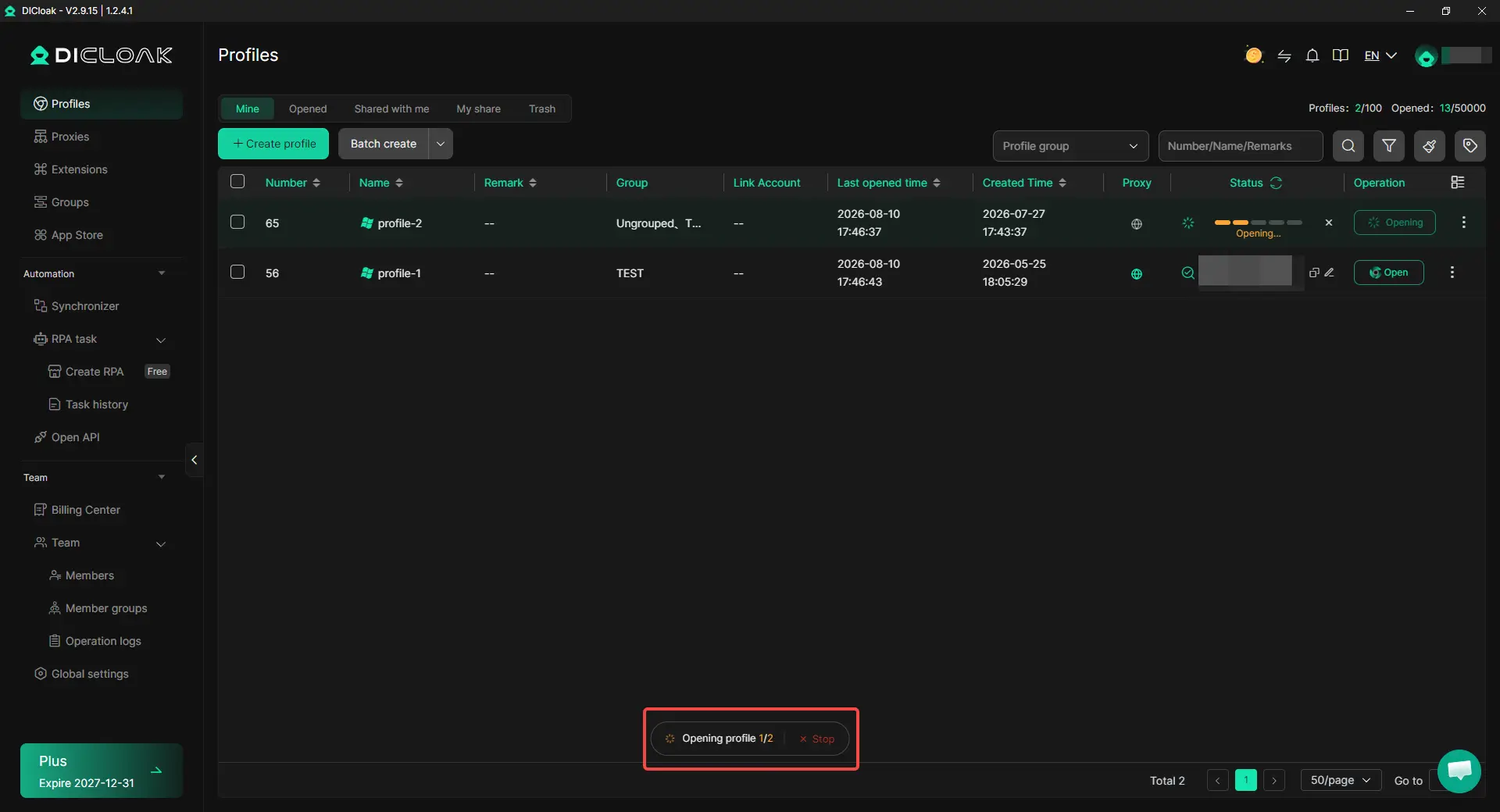Screen dimensions: 1500x812
Task: Click the search magnifier icon
Action: coord(1348,146)
